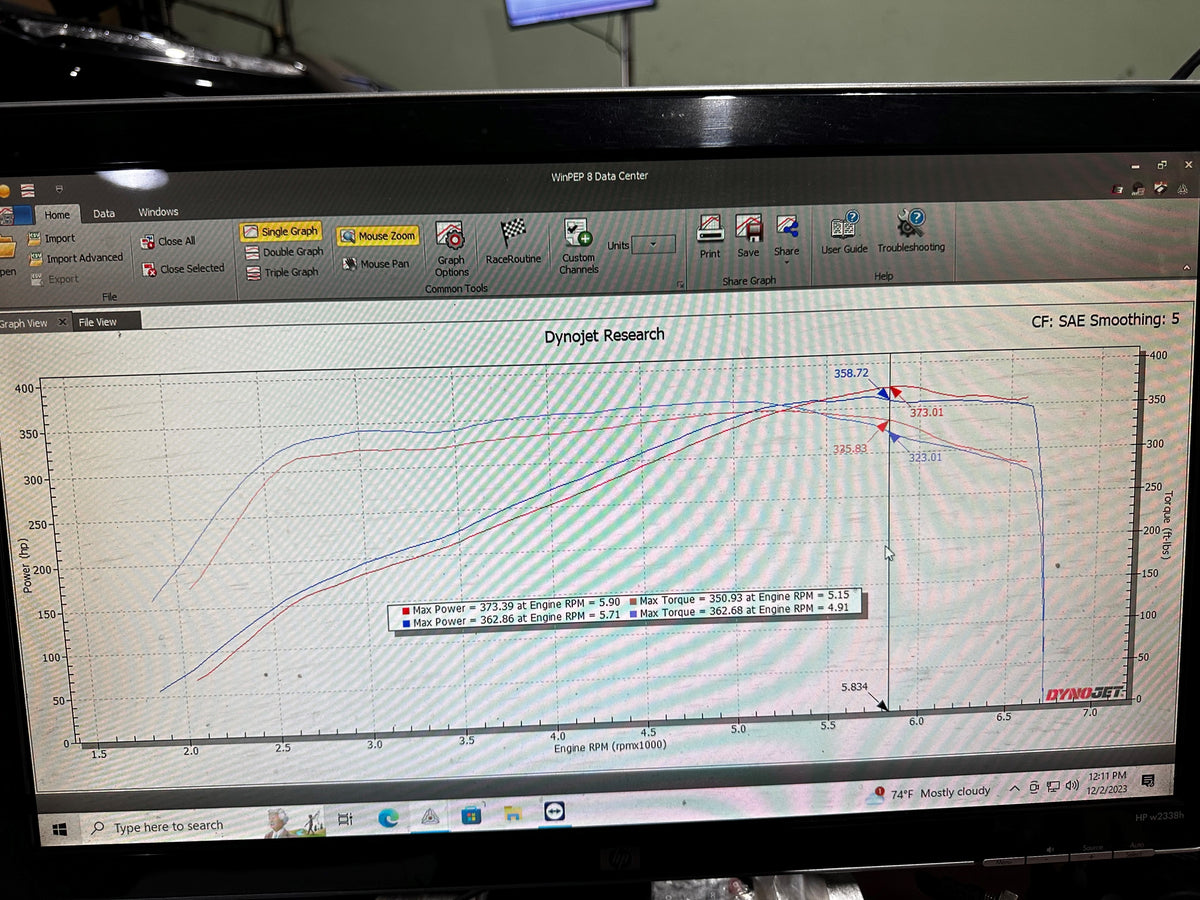Click the Import icon in File group
The height and width of the screenshot is (900, 1200).
tap(35, 238)
